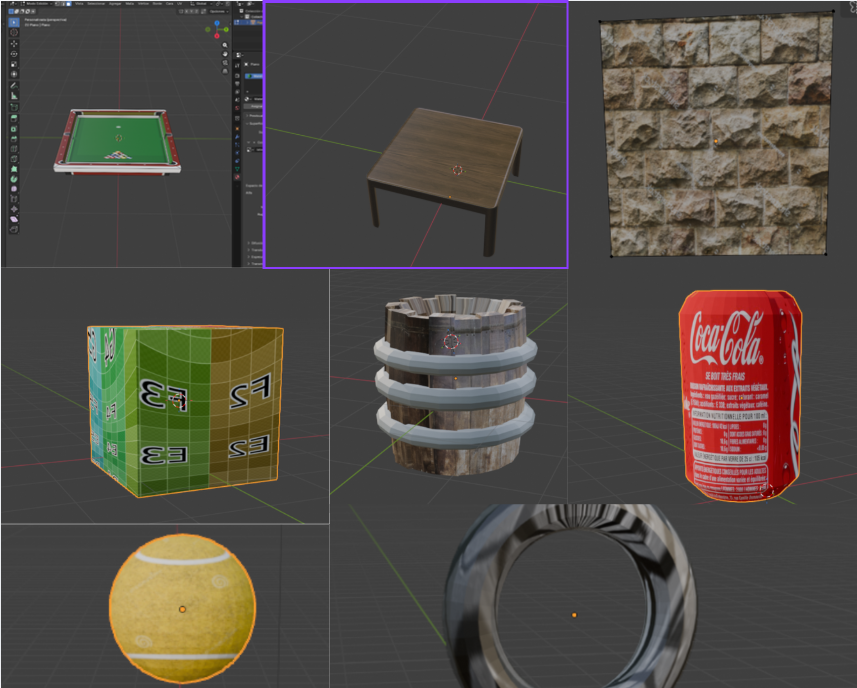Select the Spin tool
Viewport: 857px width, 688px height.
click(x=14, y=179)
